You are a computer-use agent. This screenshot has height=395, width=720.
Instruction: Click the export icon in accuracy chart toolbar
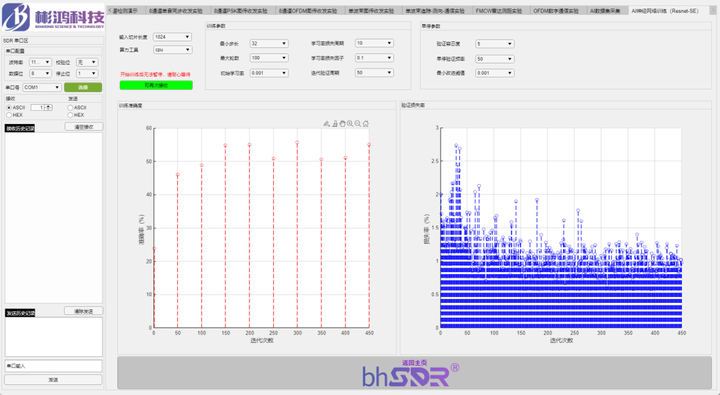click(x=335, y=124)
